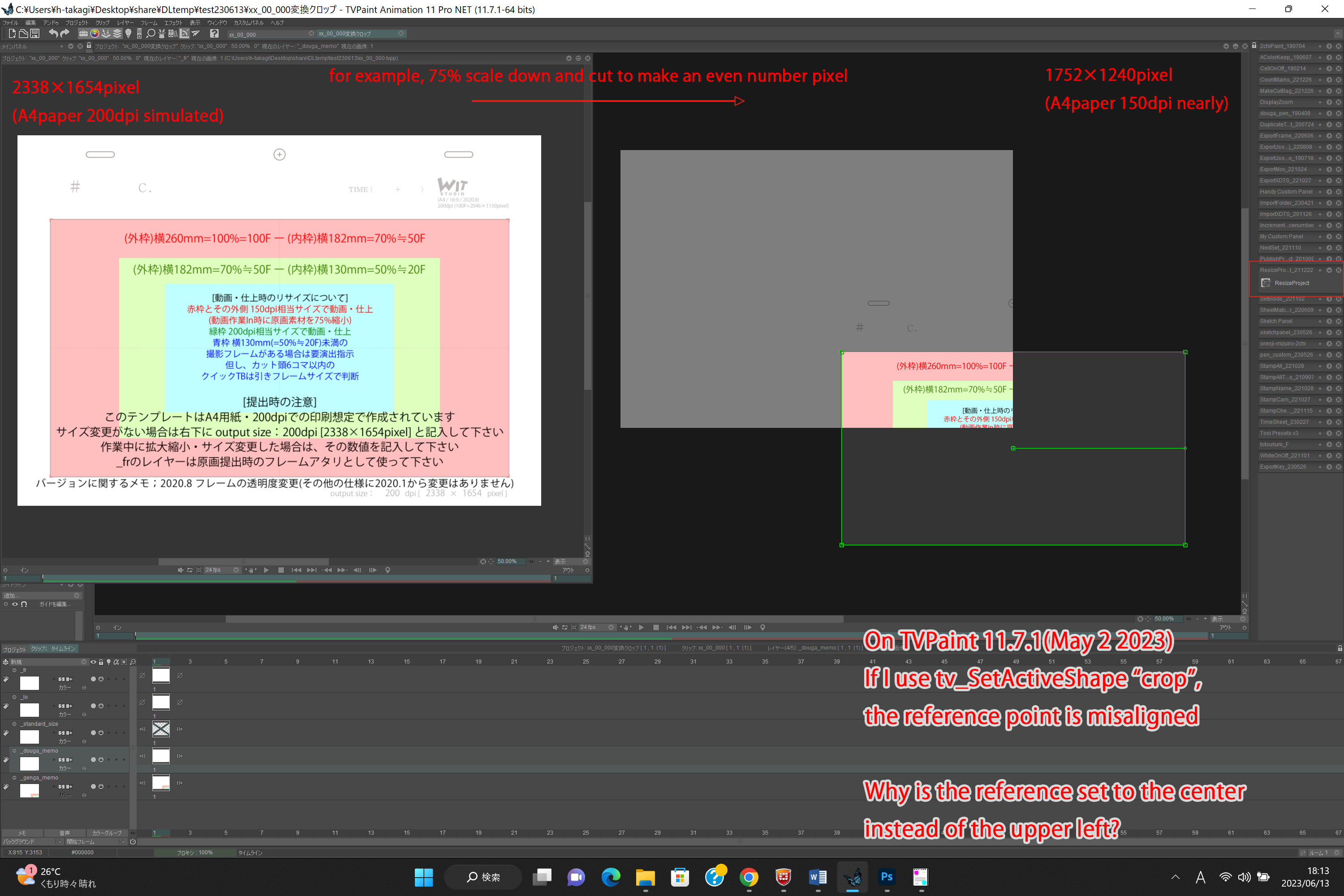1344x896 pixels.
Task: Open help with the question mark icon
Action: 214,34
